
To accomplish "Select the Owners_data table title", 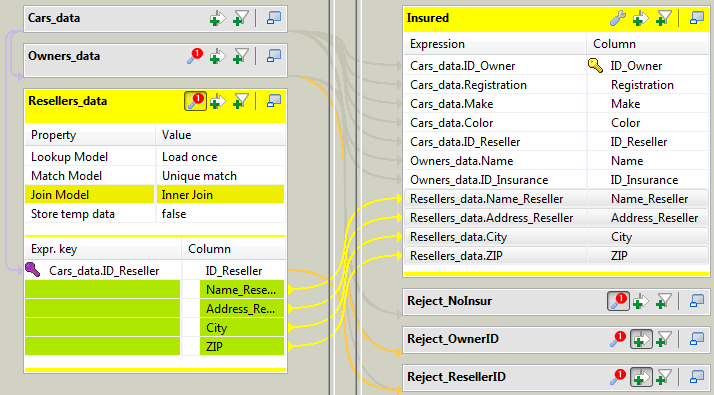I will click(x=64, y=56).
